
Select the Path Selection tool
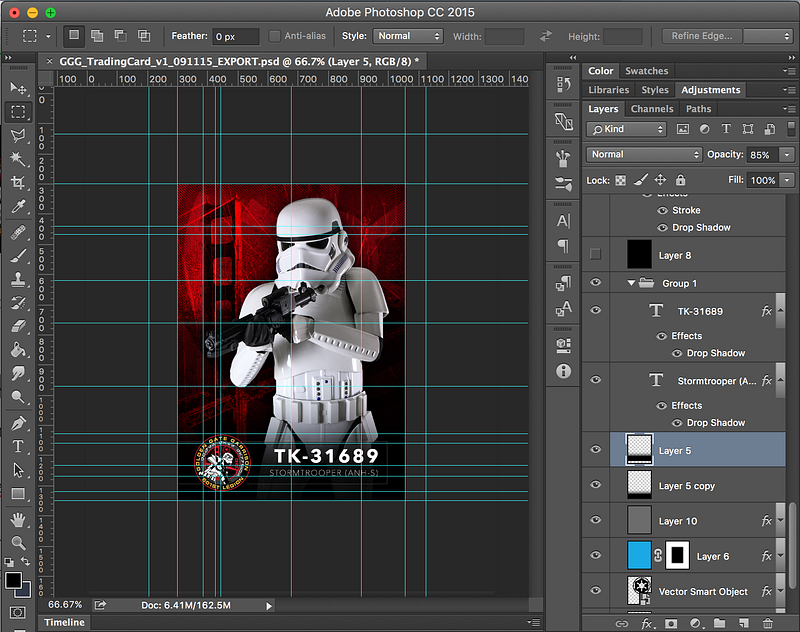[18, 470]
